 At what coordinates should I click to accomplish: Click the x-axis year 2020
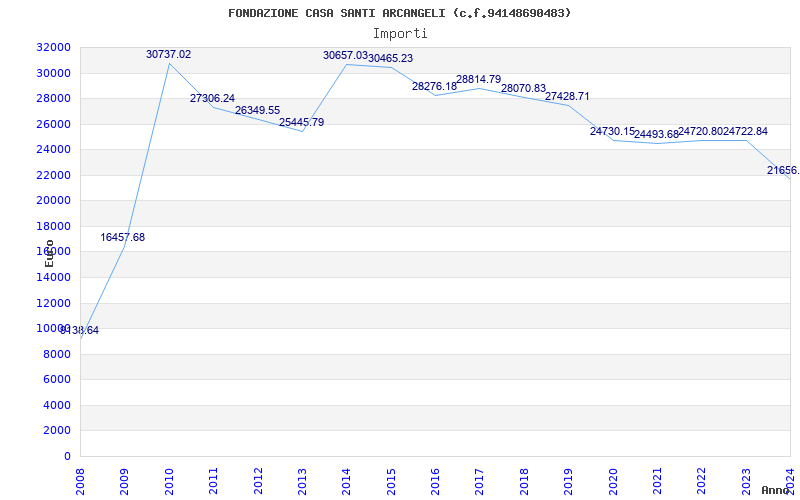point(613,481)
